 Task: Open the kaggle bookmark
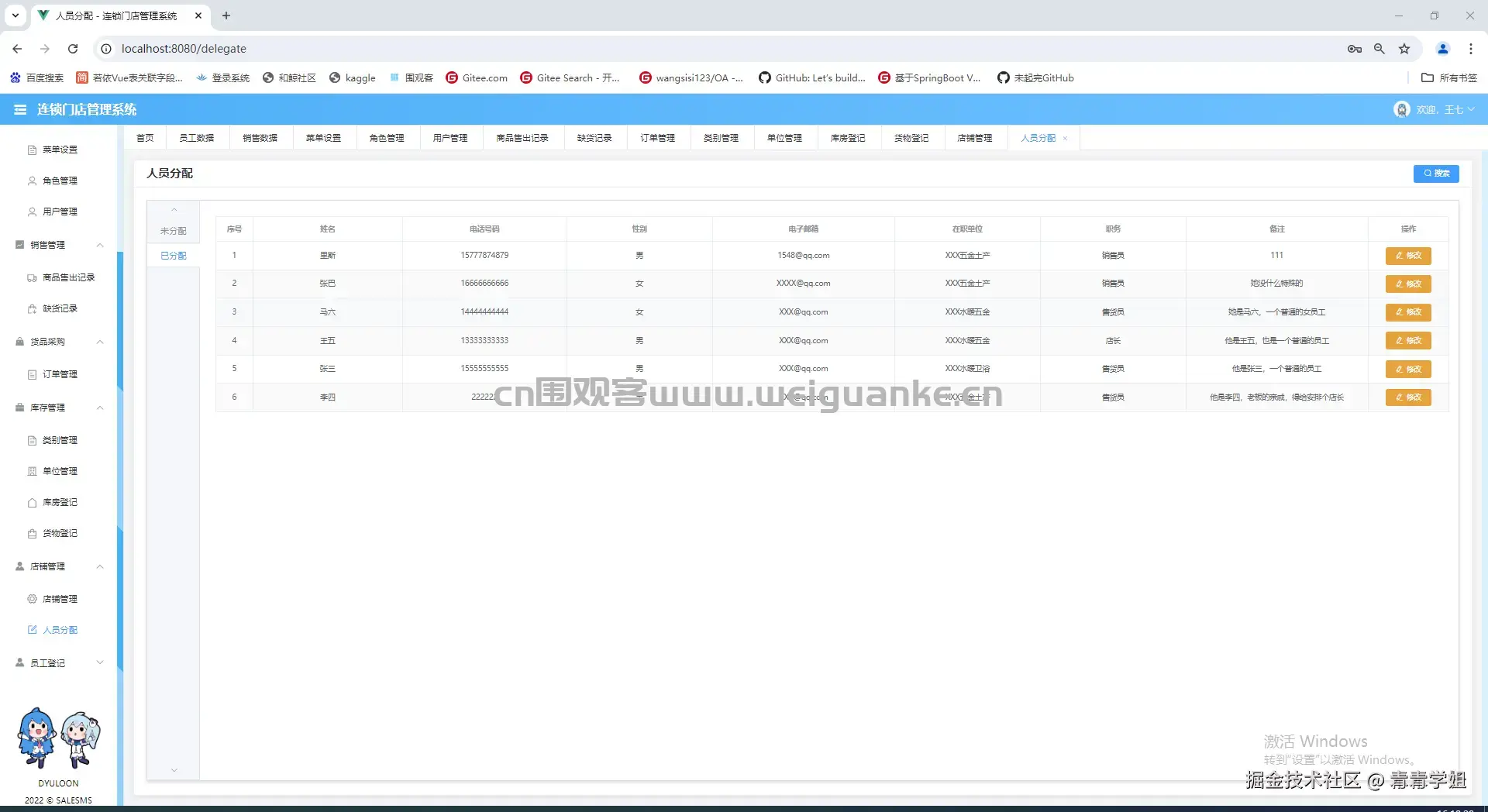tap(353, 77)
